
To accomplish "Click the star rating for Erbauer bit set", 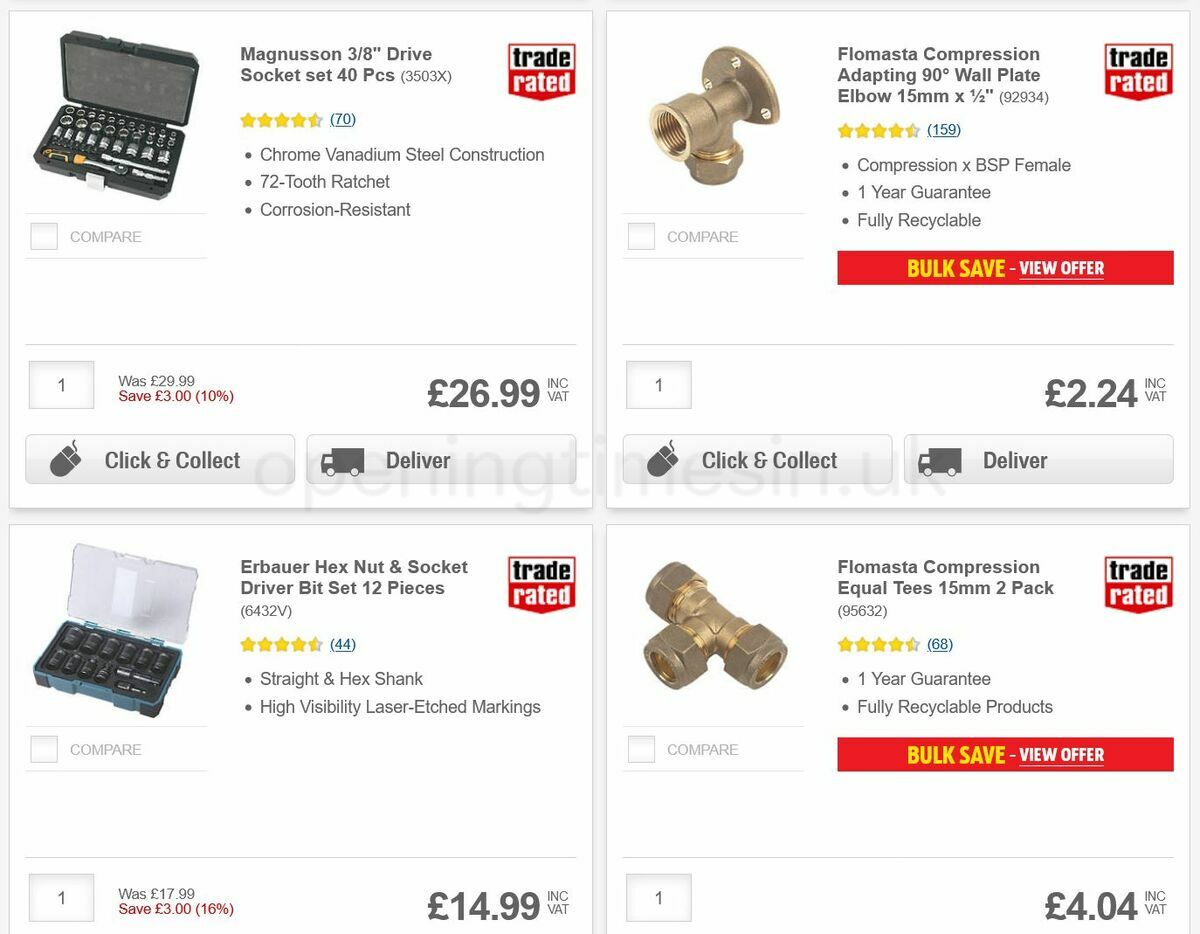I will point(283,644).
